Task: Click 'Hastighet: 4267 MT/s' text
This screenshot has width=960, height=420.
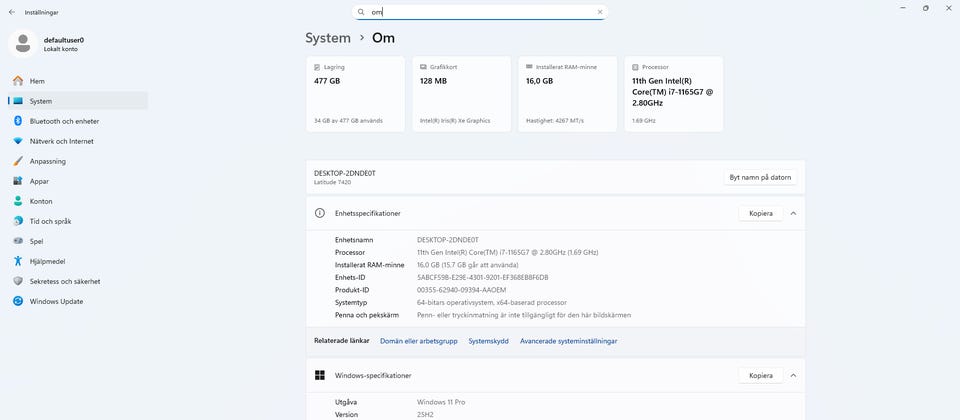Action: [555, 121]
